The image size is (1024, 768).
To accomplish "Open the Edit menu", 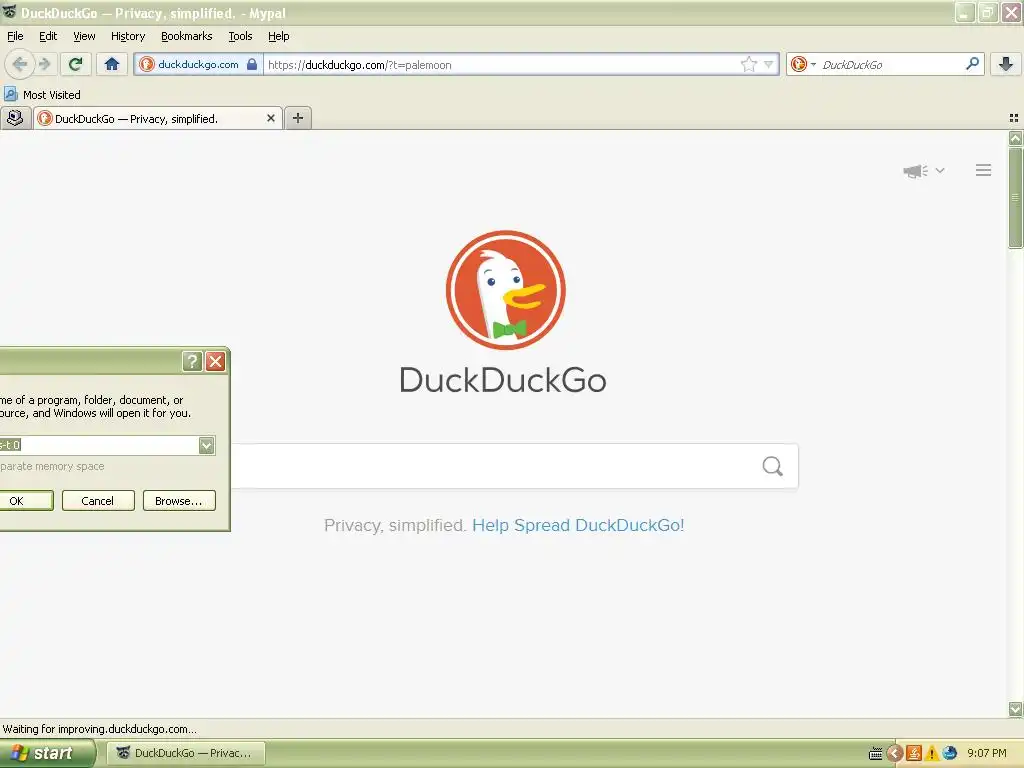I will point(48,36).
